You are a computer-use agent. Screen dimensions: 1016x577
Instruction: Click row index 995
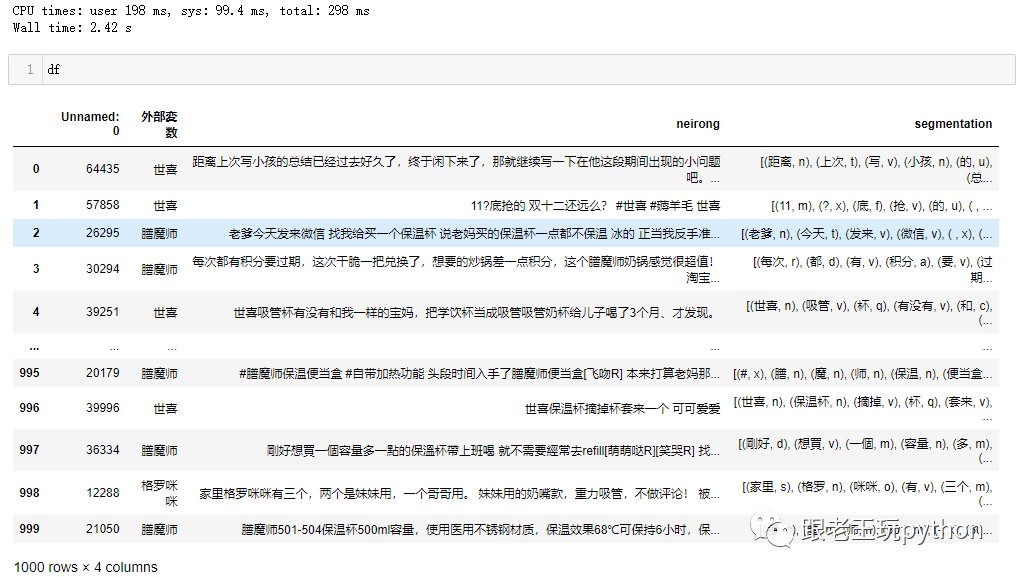(30, 373)
